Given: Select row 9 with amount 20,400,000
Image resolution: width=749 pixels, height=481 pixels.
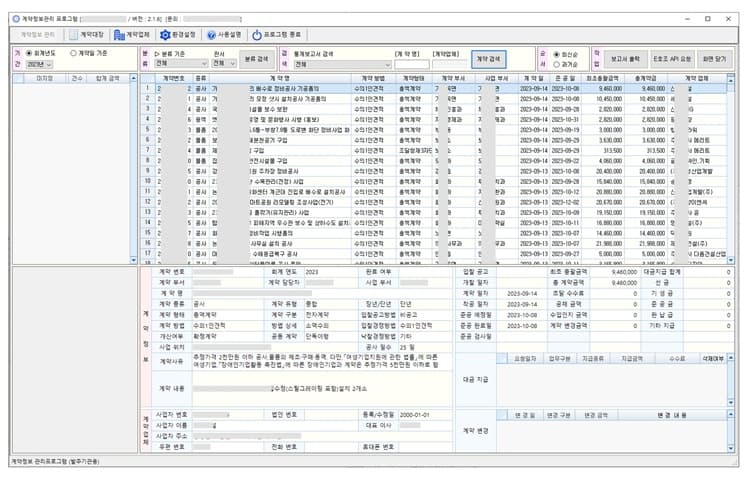Looking at the screenshot, I should (434, 171).
